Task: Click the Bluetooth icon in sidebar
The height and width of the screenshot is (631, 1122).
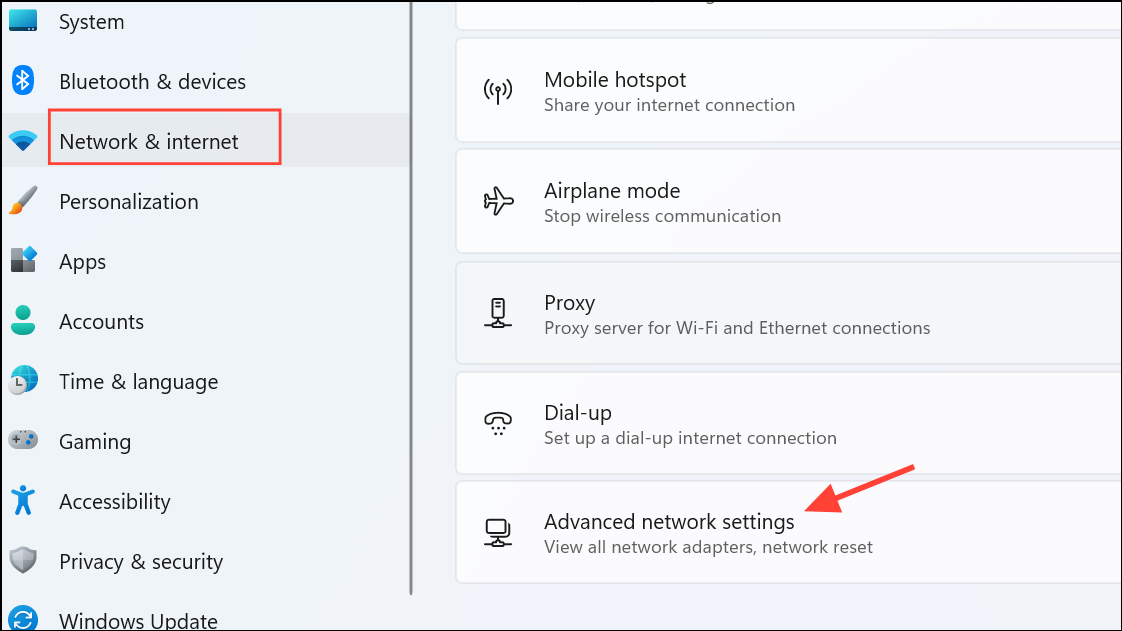Action: 23,80
